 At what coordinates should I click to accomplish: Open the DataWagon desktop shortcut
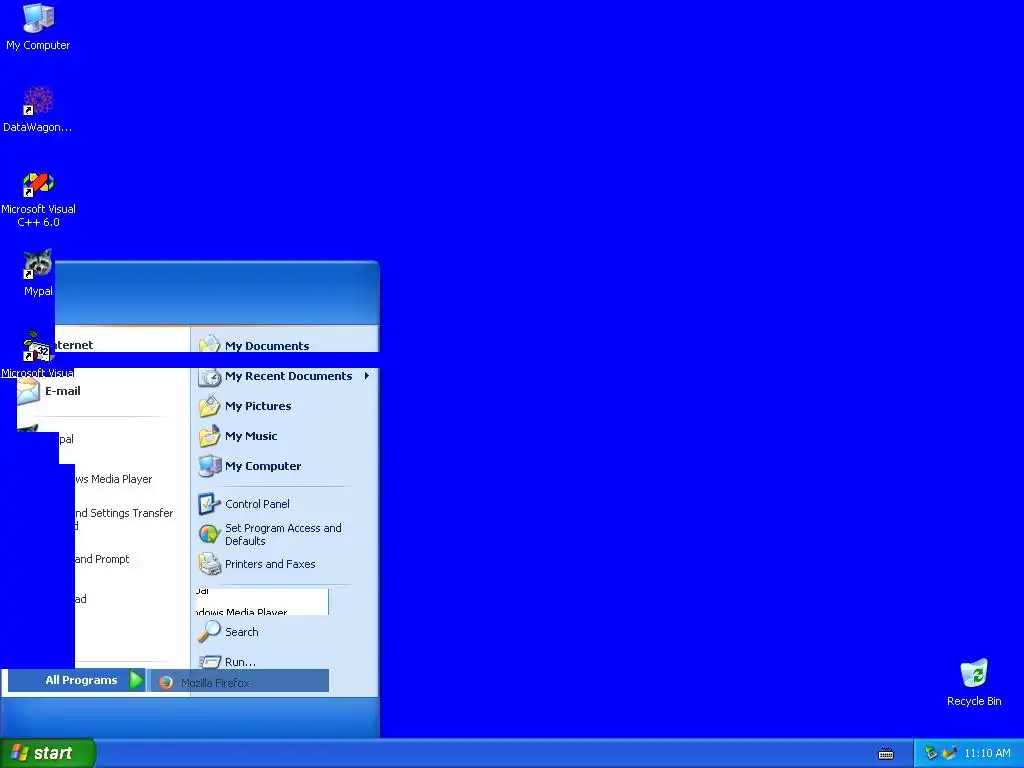click(38, 109)
